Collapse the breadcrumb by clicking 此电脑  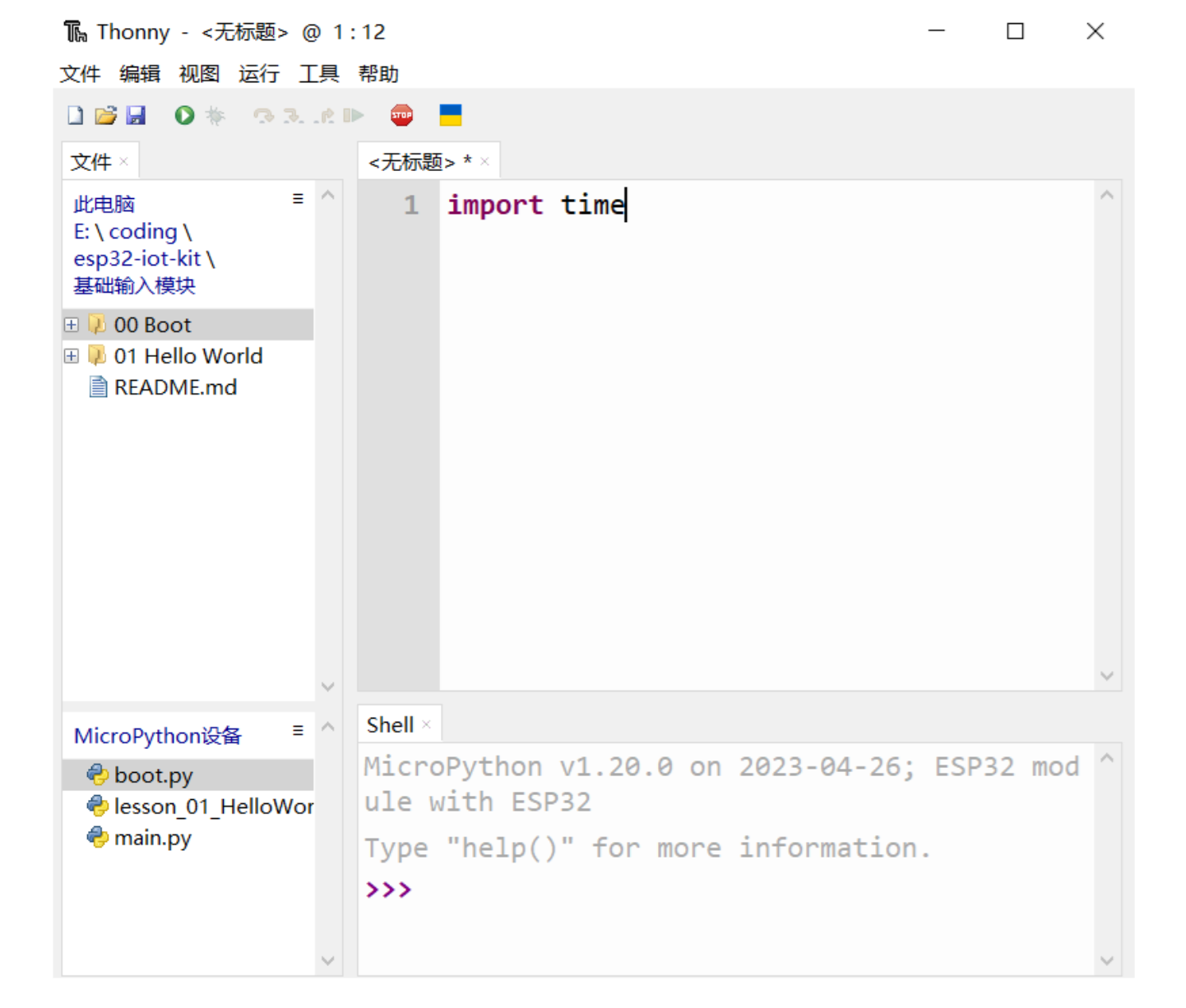104,204
